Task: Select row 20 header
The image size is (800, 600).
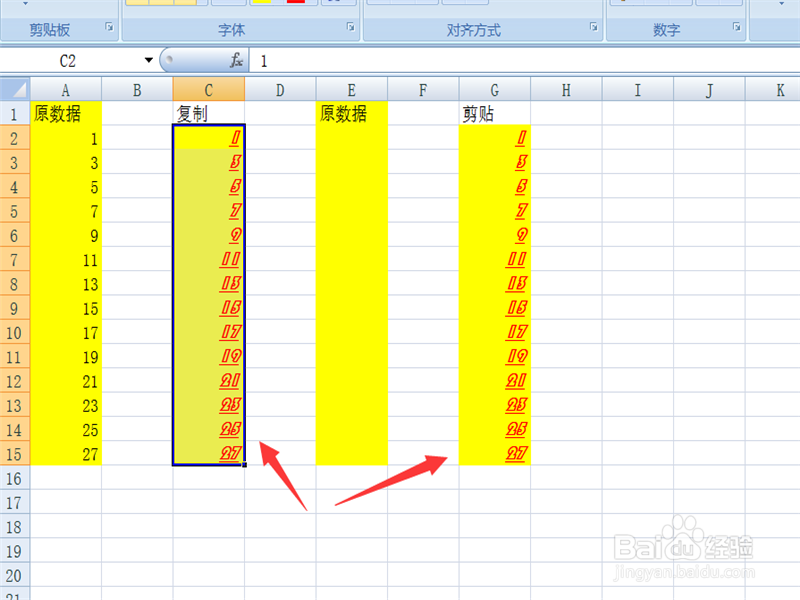Action: click(15, 575)
